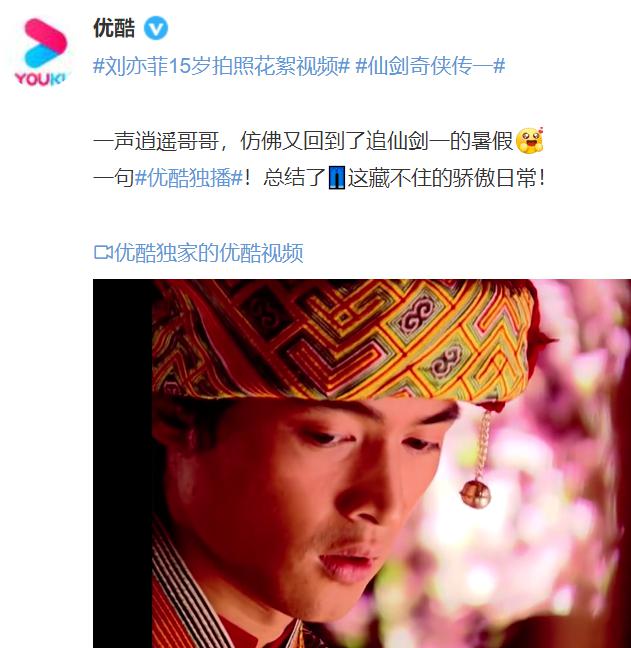Click the YOUKU wordmark under the logo

click(40, 79)
